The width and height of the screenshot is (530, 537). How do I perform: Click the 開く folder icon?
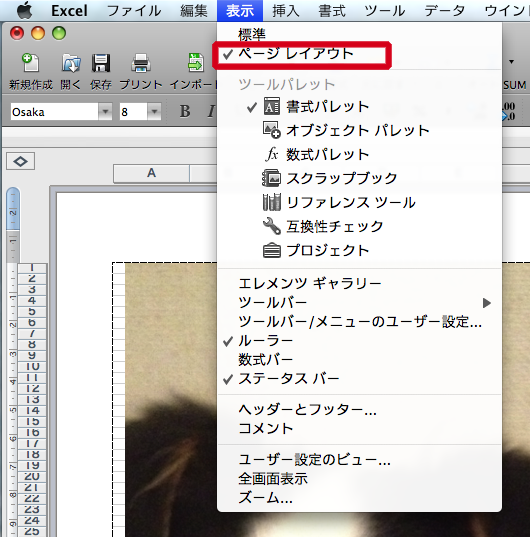coord(71,63)
